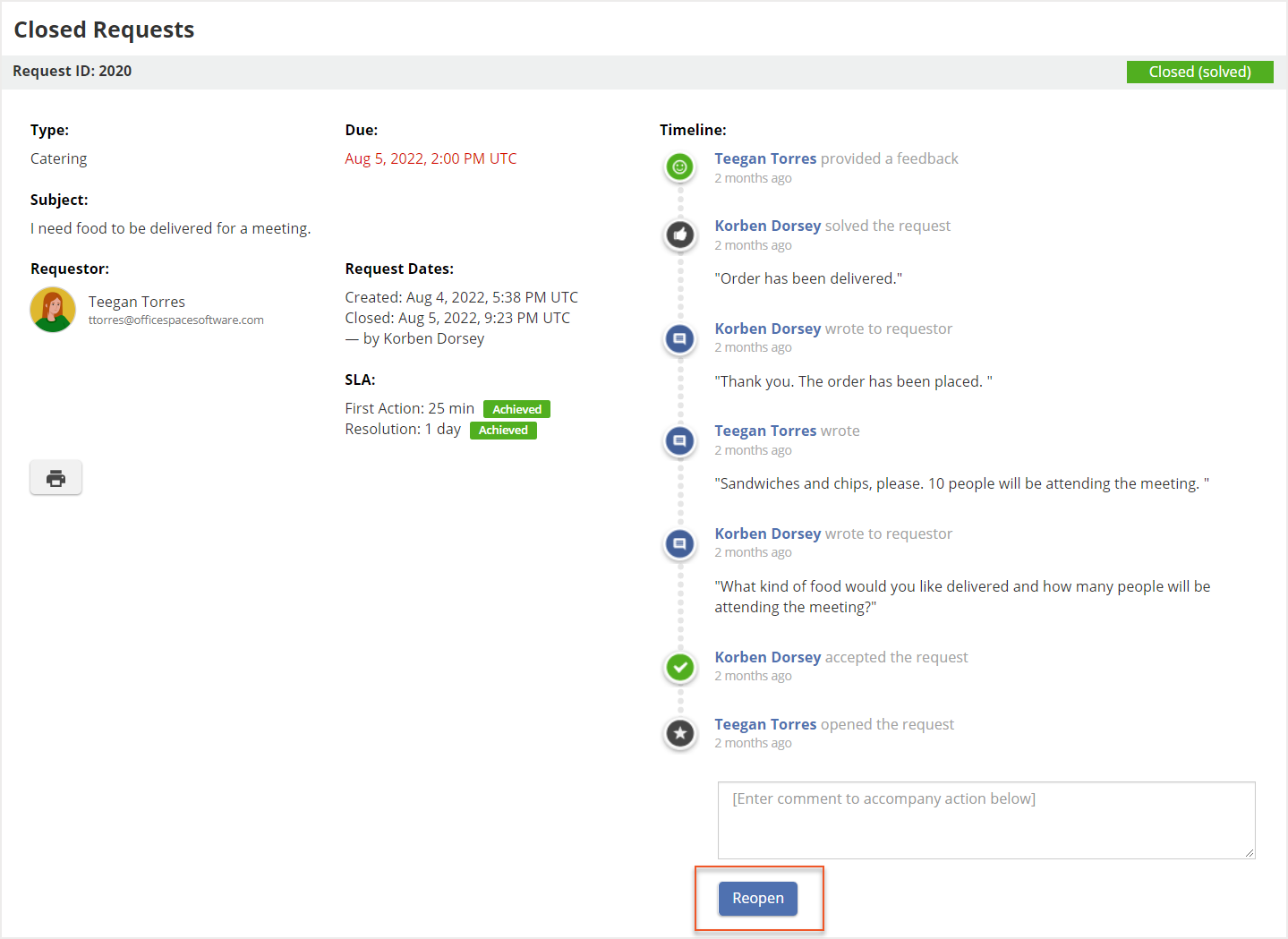Open the print icon under the requestor info
This screenshot has width=1288, height=939.
pos(55,477)
